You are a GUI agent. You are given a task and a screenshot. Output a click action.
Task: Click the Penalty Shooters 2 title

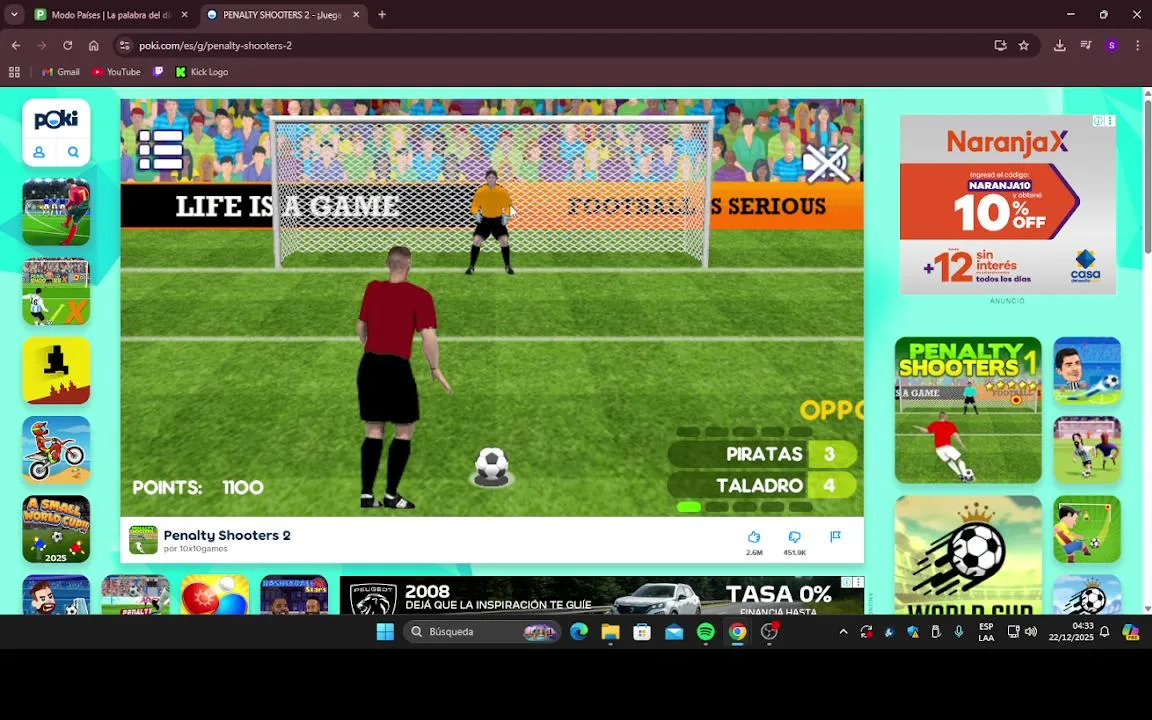[227, 535]
